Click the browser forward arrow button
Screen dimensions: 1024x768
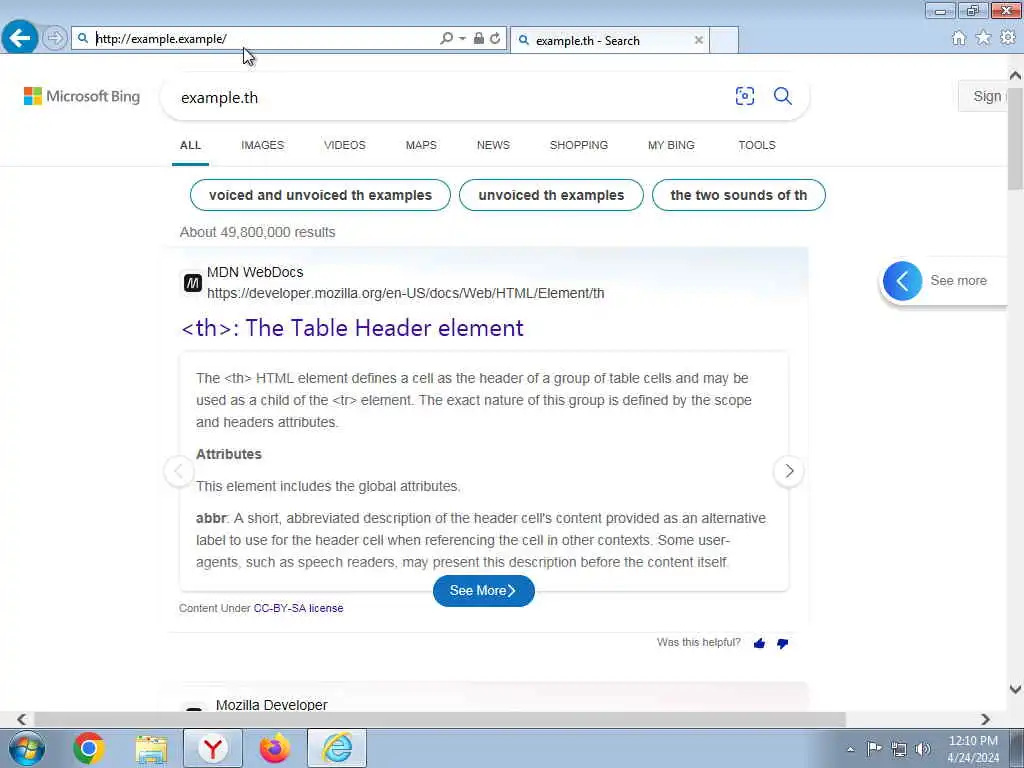coord(56,38)
